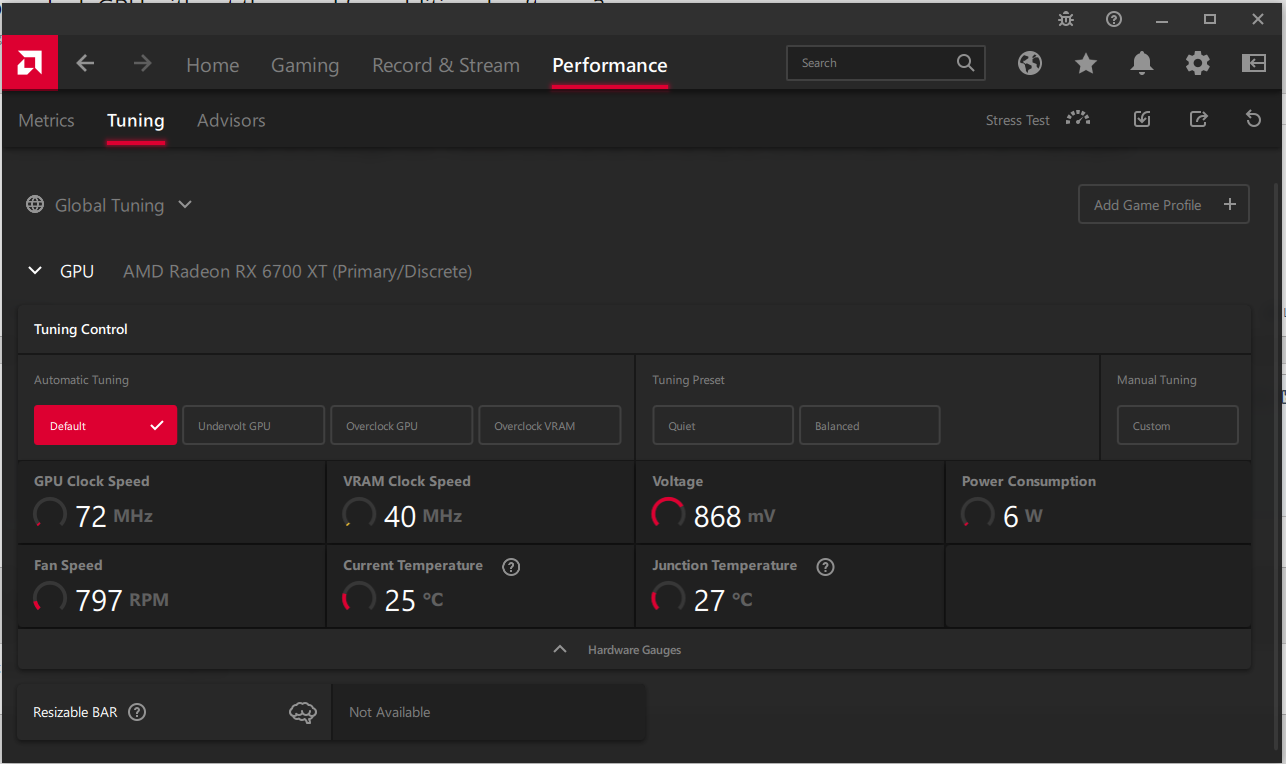Screen dimensions: 1286x764
Task: Open Junction Temperature help icon
Action: (825, 567)
